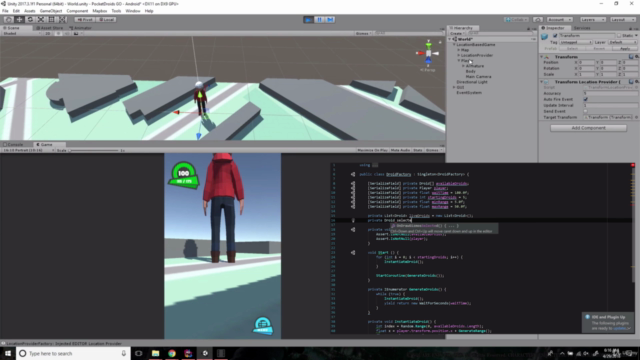Select the Rotate tool in the toolbar
640x360 pixels.
tap(30, 20)
